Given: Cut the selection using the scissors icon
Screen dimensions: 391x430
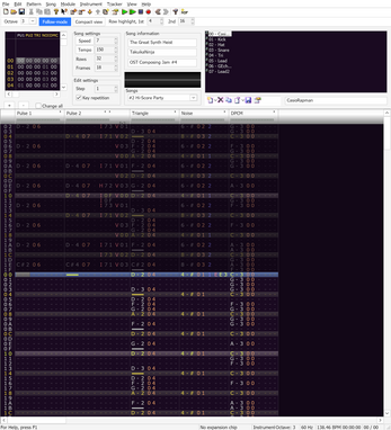Looking at the screenshot, I should click(x=31, y=12).
